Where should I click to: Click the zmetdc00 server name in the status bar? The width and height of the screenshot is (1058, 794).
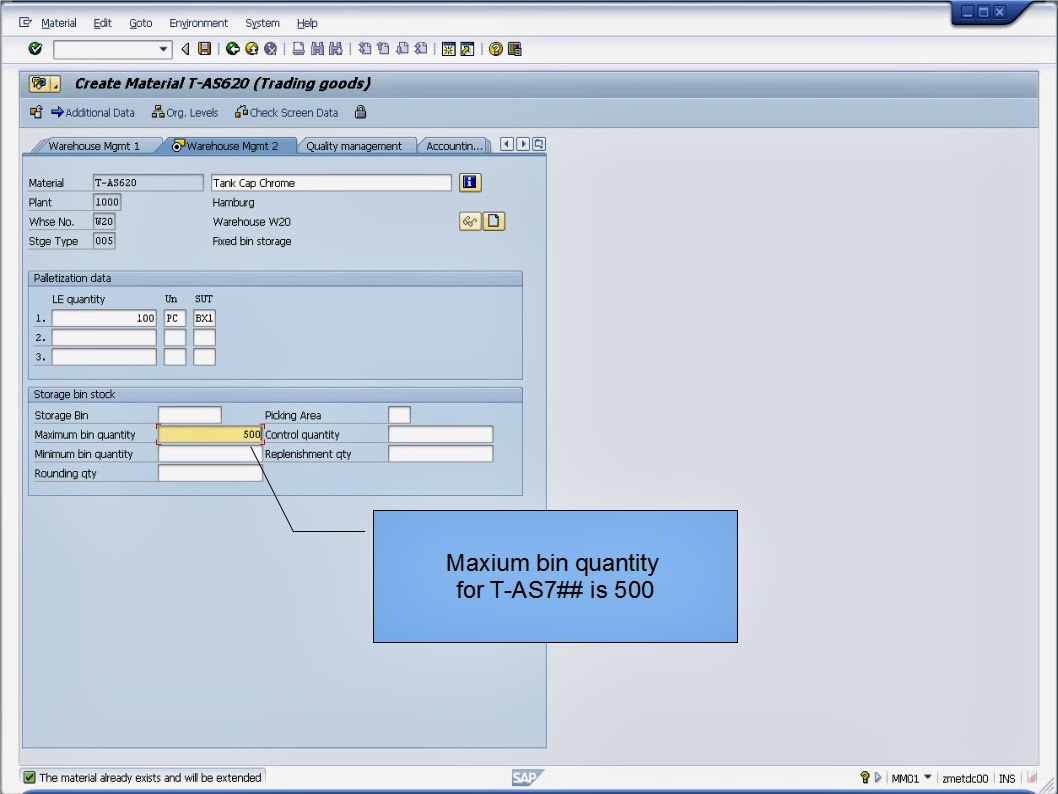click(x=965, y=778)
